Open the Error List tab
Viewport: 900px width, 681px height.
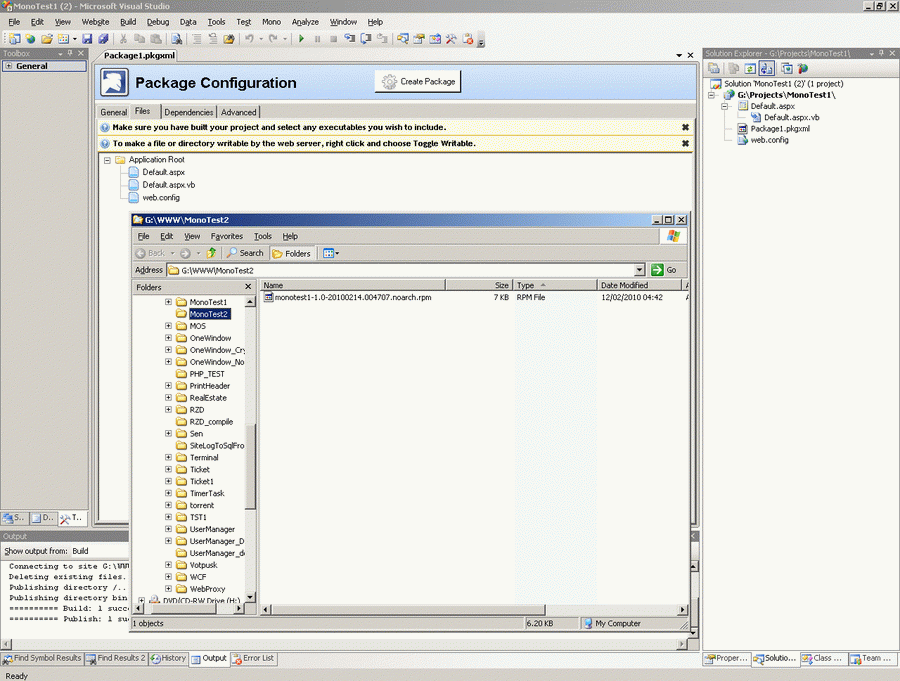point(253,659)
